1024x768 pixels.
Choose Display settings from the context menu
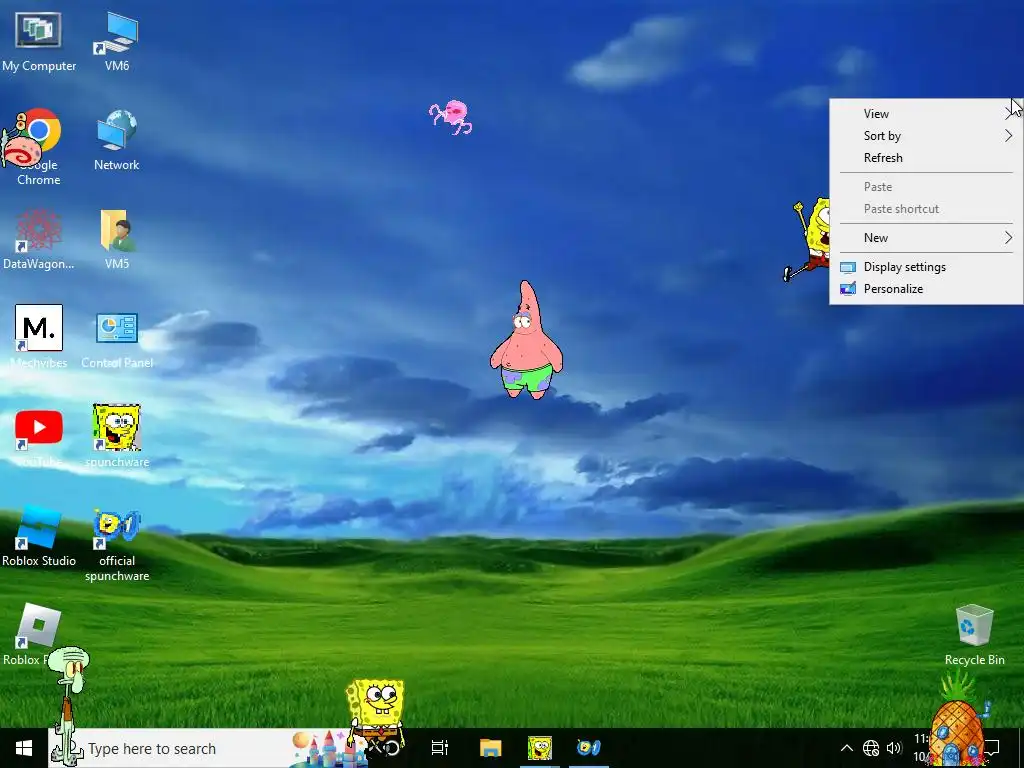(x=926, y=266)
